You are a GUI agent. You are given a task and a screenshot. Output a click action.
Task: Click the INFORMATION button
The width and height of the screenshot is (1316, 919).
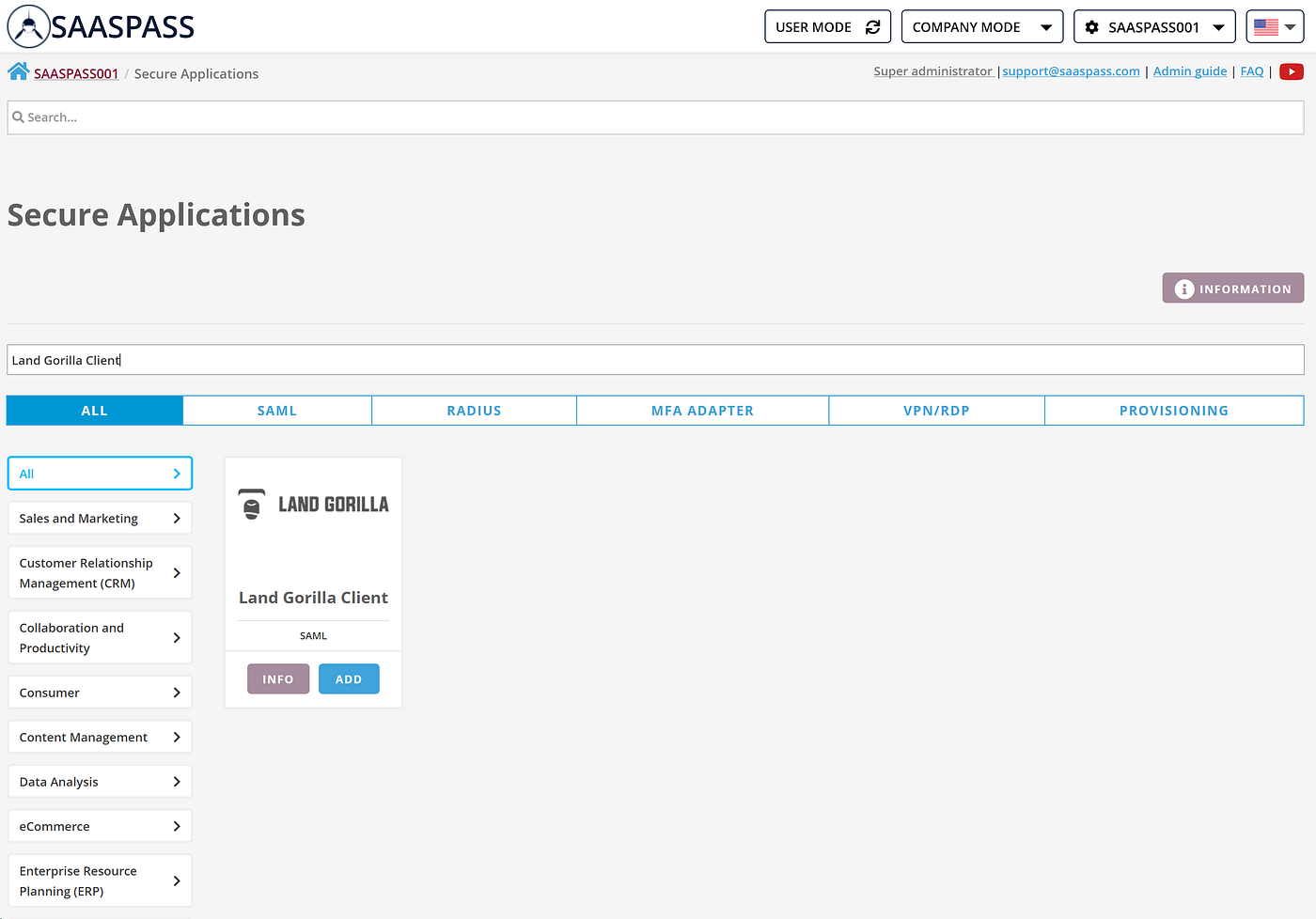tap(1233, 288)
